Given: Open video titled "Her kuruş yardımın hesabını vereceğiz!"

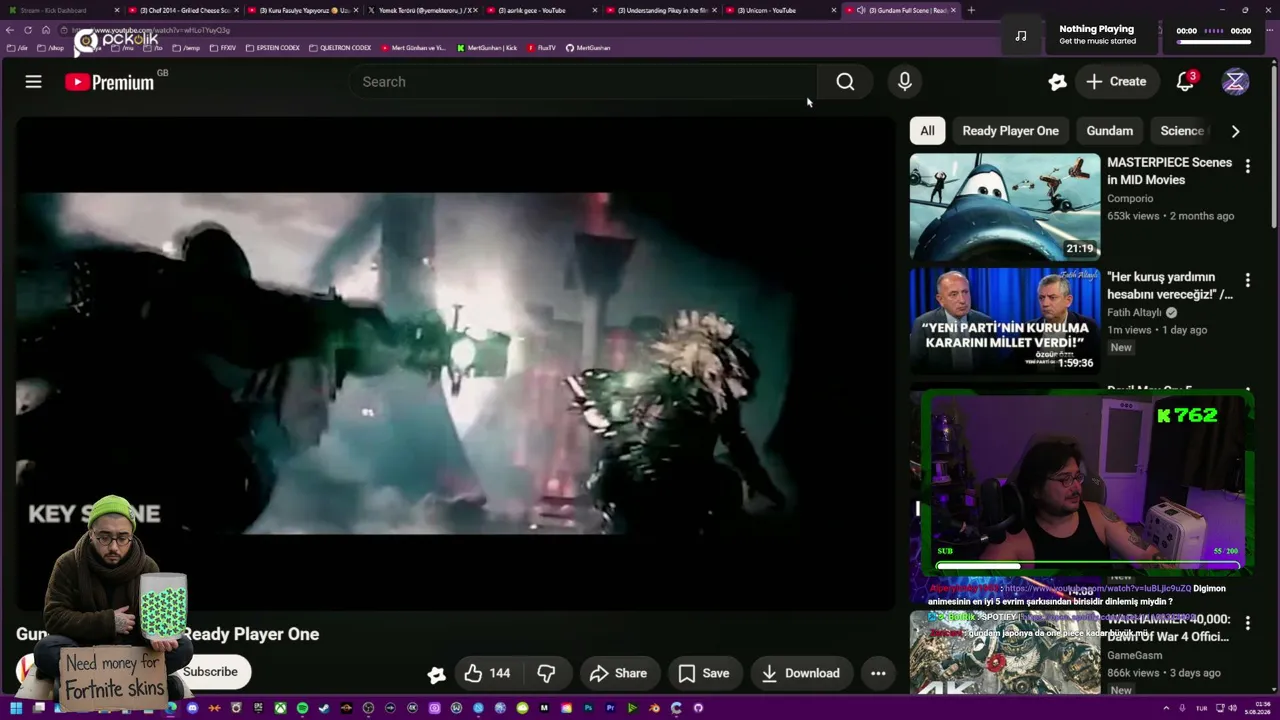Looking at the screenshot, I should [1170, 285].
